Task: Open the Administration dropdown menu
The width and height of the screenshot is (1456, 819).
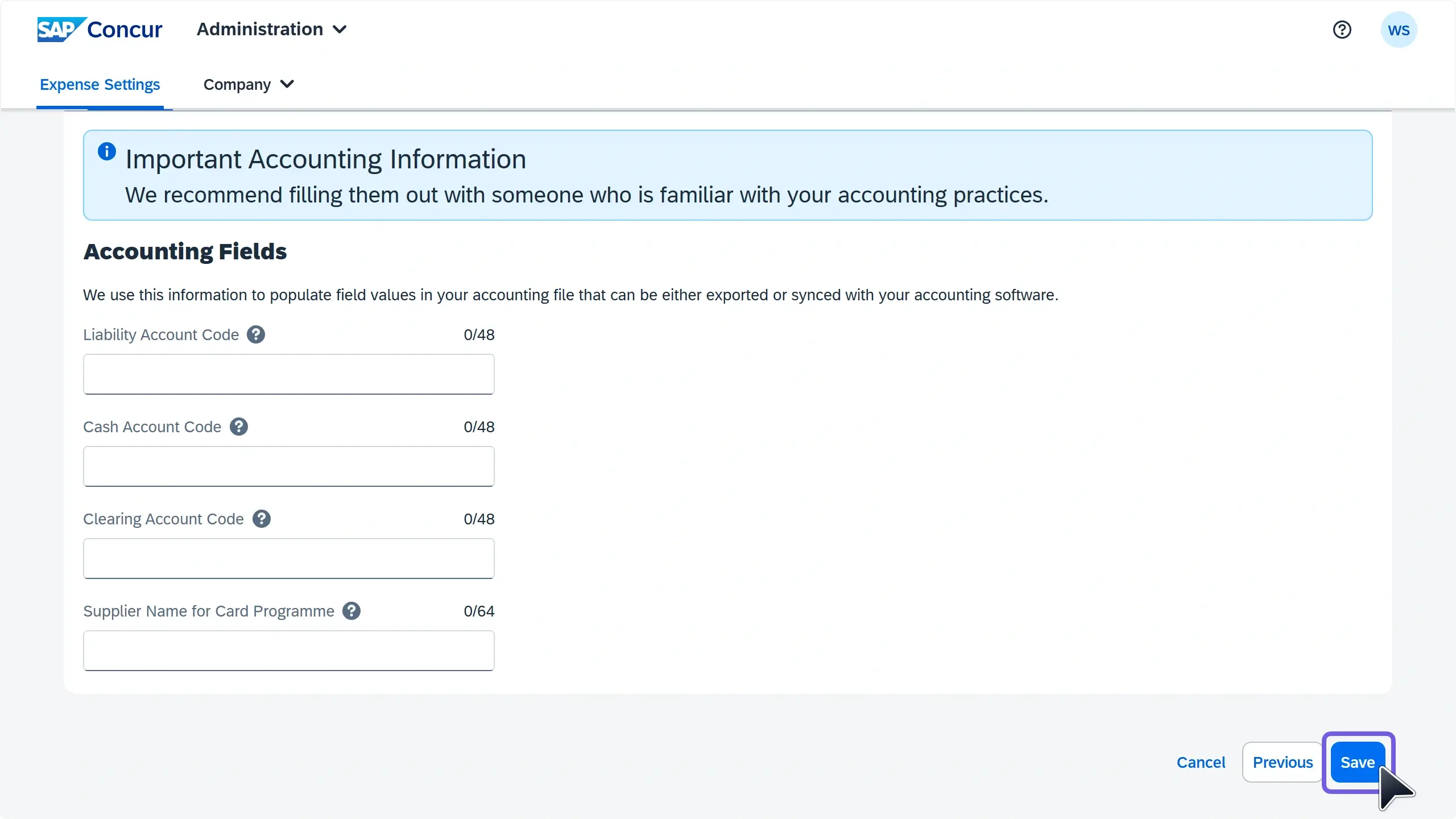Action: [272, 29]
